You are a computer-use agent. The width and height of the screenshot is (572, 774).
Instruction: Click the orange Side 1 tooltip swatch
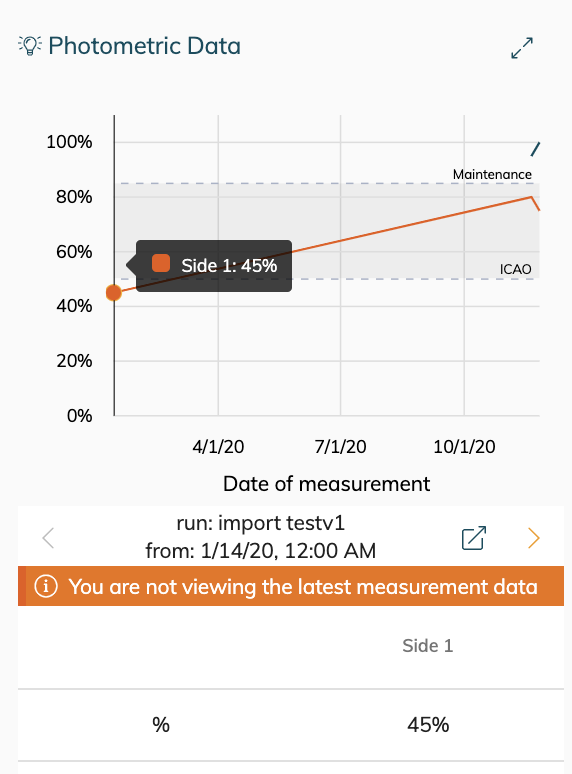point(161,264)
